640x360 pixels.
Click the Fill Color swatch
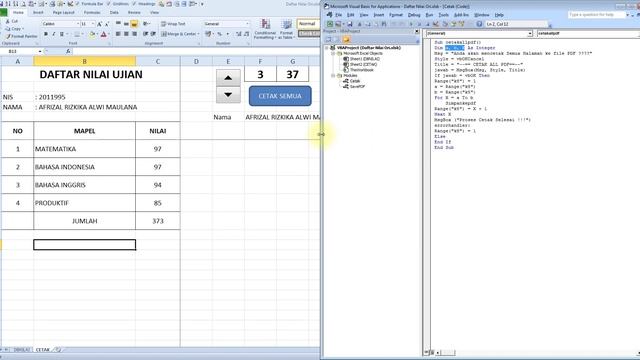click(92, 34)
